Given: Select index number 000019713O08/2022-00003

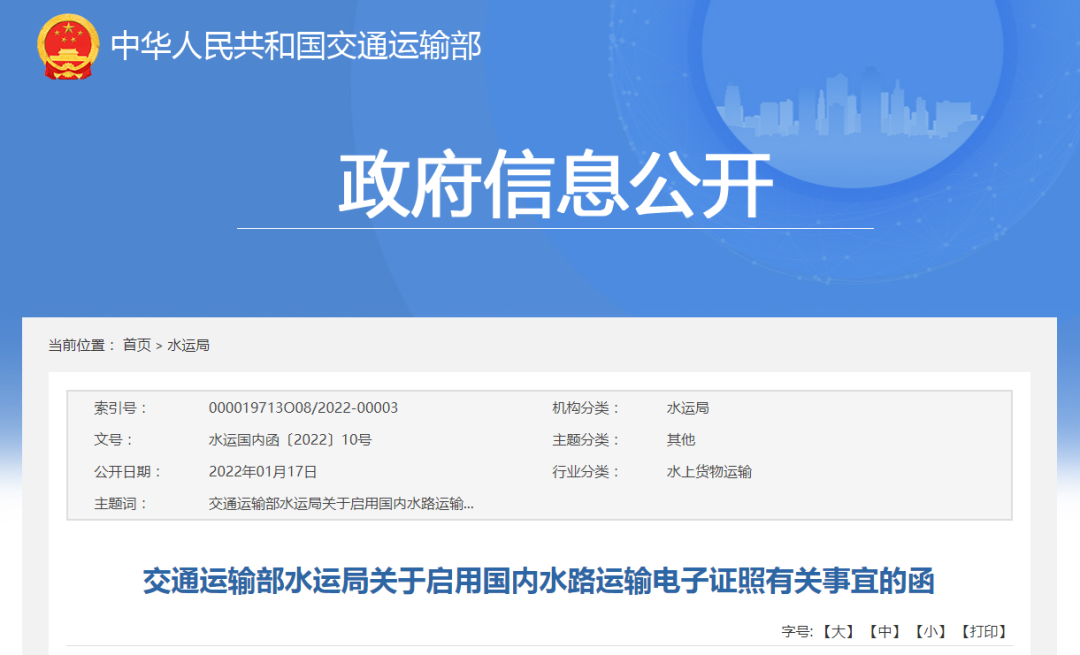Looking at the screenshot, I should [x=303, y=408].
